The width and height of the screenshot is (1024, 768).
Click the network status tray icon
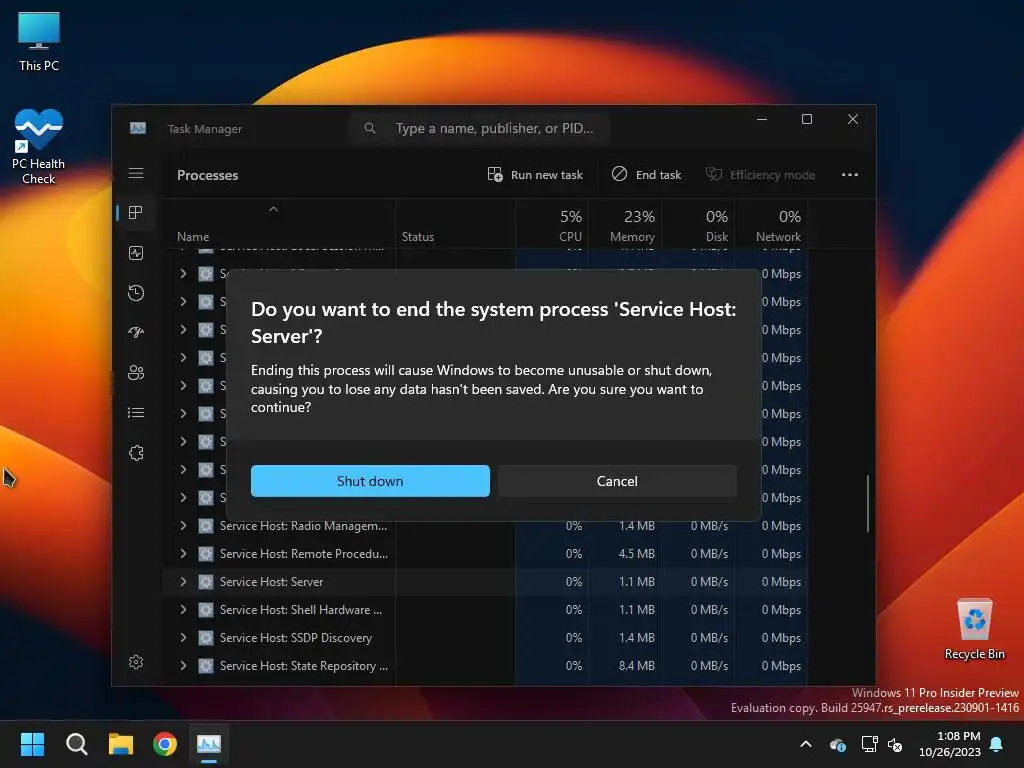pyautogui.click(x=869, y=744)
